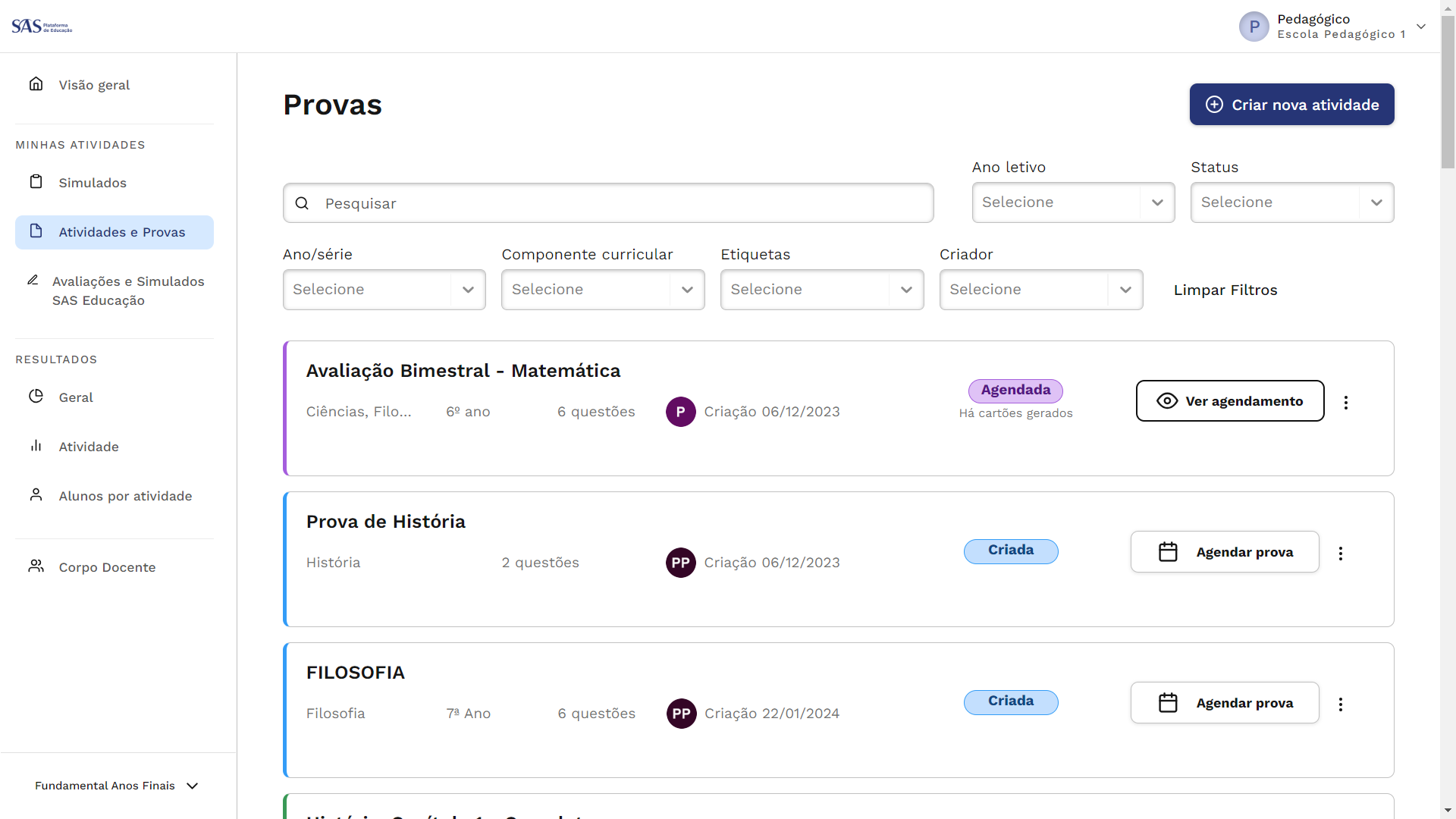Click the creator avatar P on Matemática card
1456x819 pixels.
681,412
